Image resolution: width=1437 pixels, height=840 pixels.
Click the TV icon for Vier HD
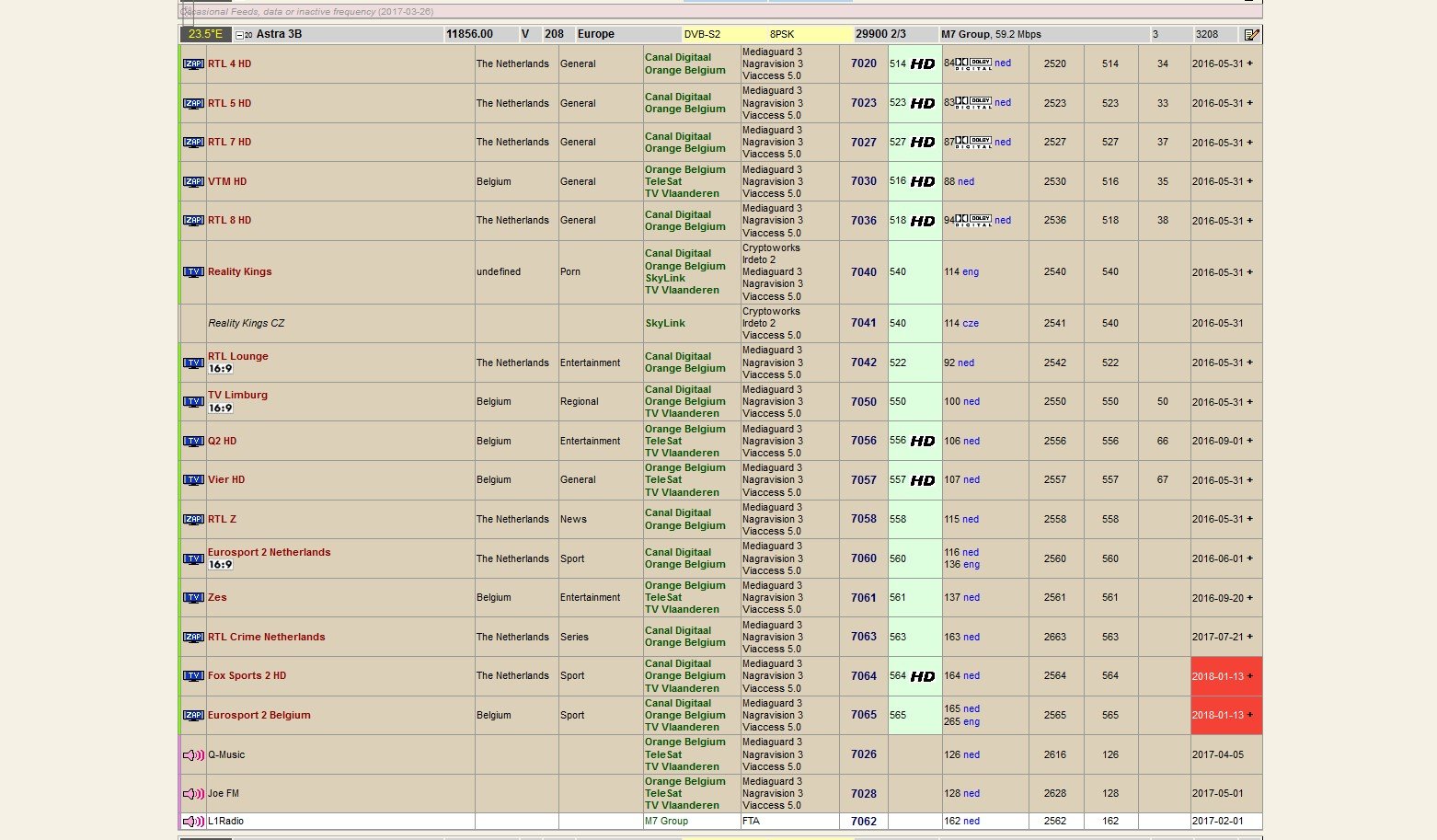(x=193, y=480)
